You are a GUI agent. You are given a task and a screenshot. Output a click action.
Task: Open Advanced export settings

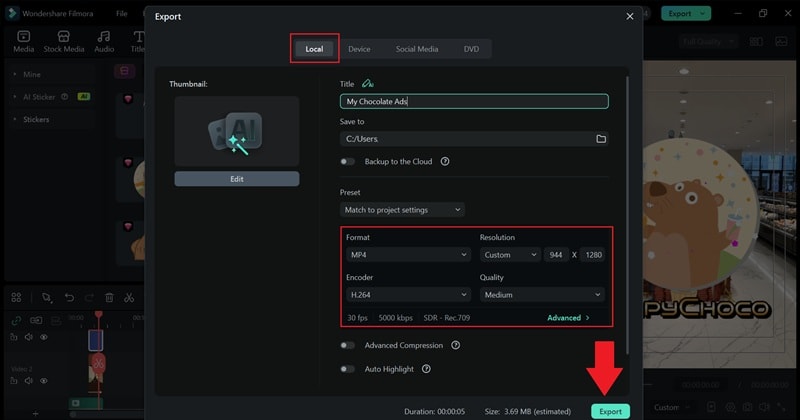click(x=568, y=317)
